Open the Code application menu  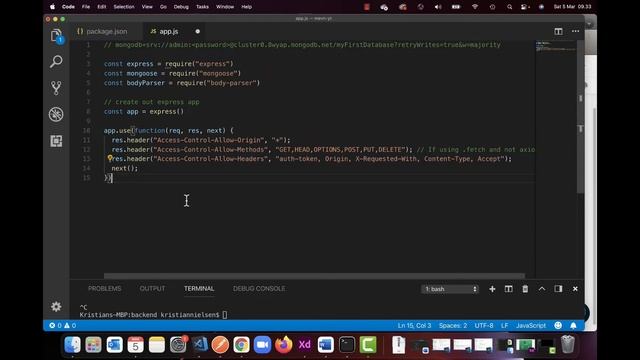(x=68, y=7)
